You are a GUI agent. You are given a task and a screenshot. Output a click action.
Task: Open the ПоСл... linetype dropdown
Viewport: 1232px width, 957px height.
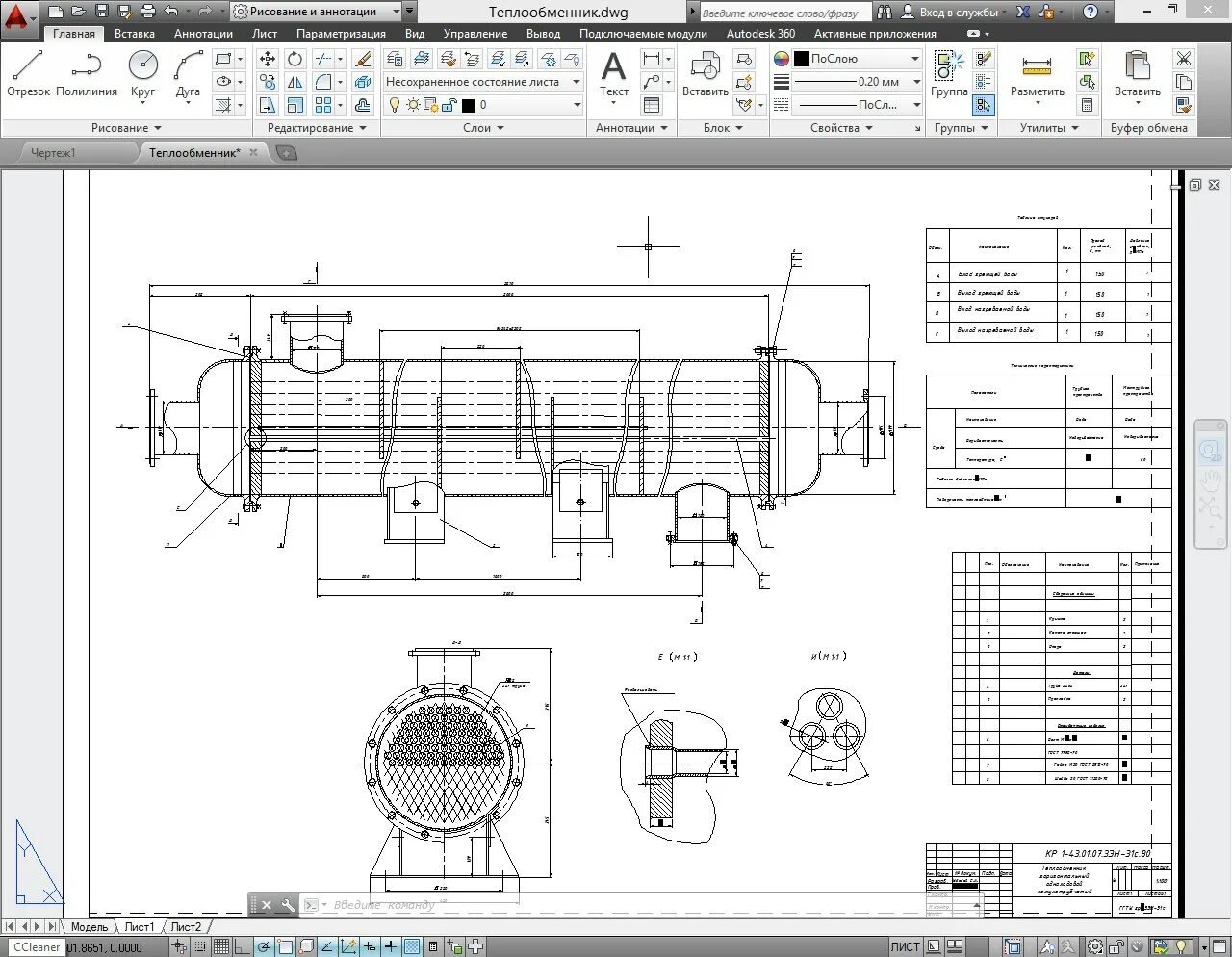858,105
